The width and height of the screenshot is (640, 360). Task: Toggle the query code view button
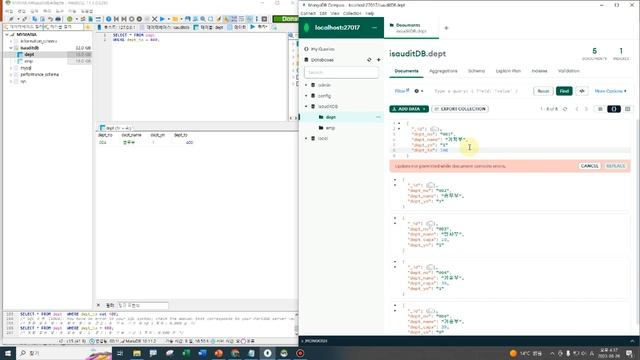coord(582,91)
